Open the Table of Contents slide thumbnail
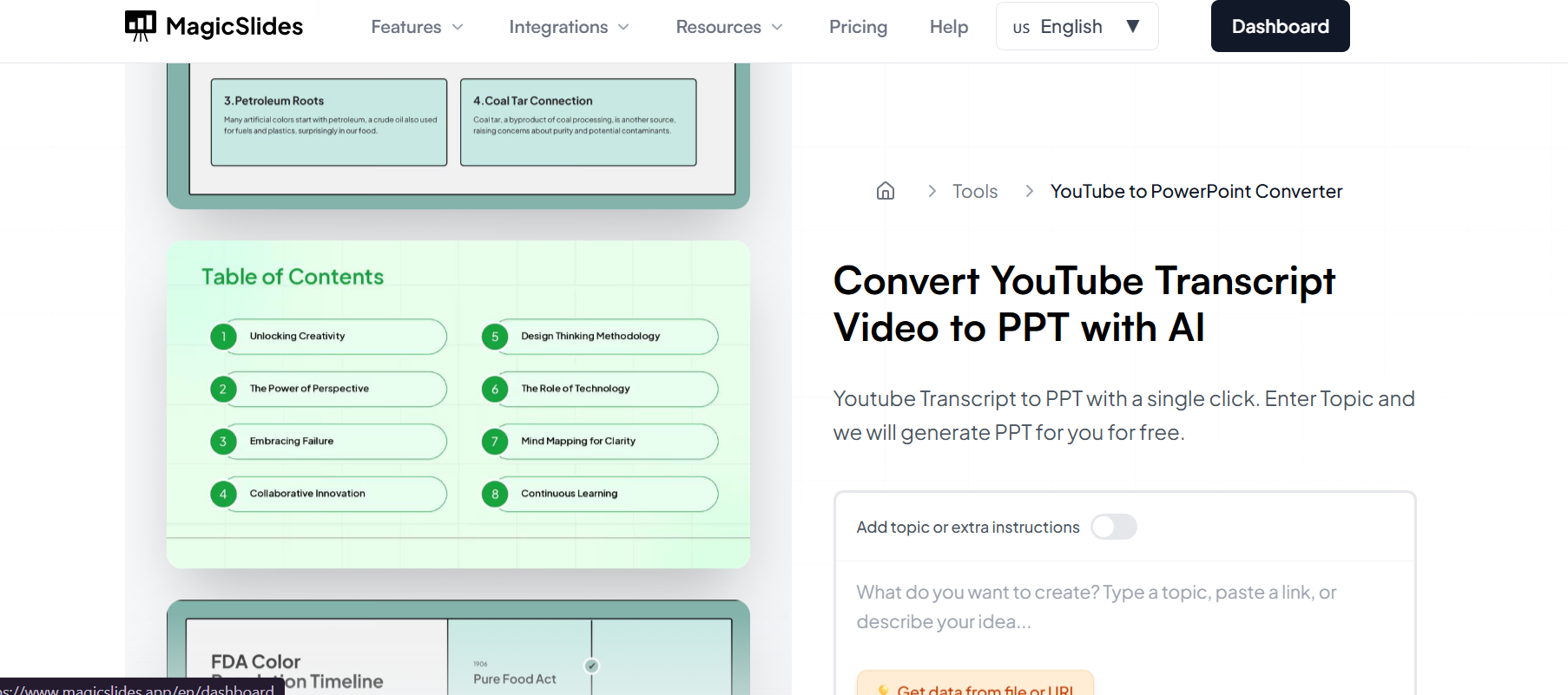This screenshot has height=695, width=1568. click(458, 404)
